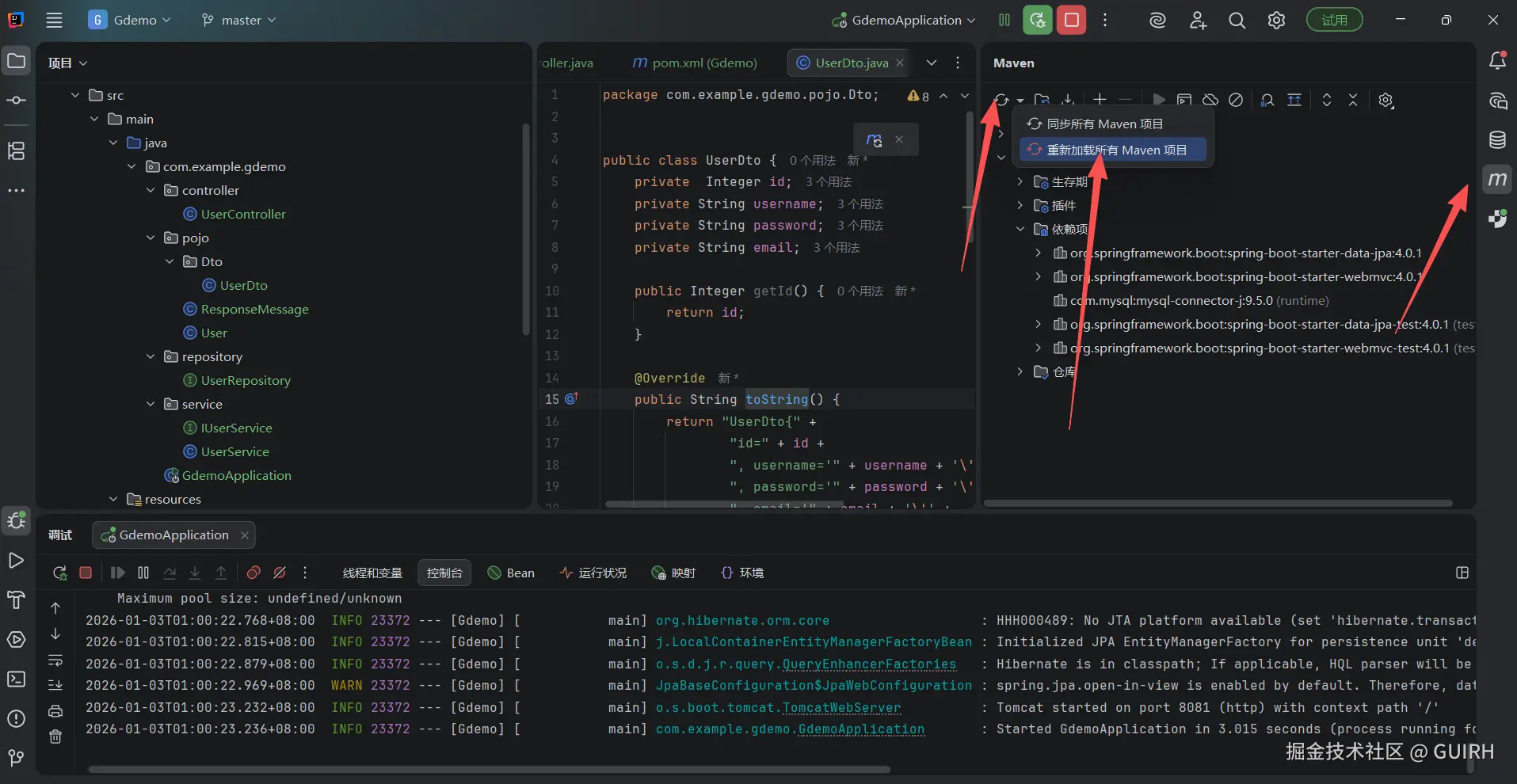Select 重新加载所有 Maven 项目 menu item

(1113, 150)
